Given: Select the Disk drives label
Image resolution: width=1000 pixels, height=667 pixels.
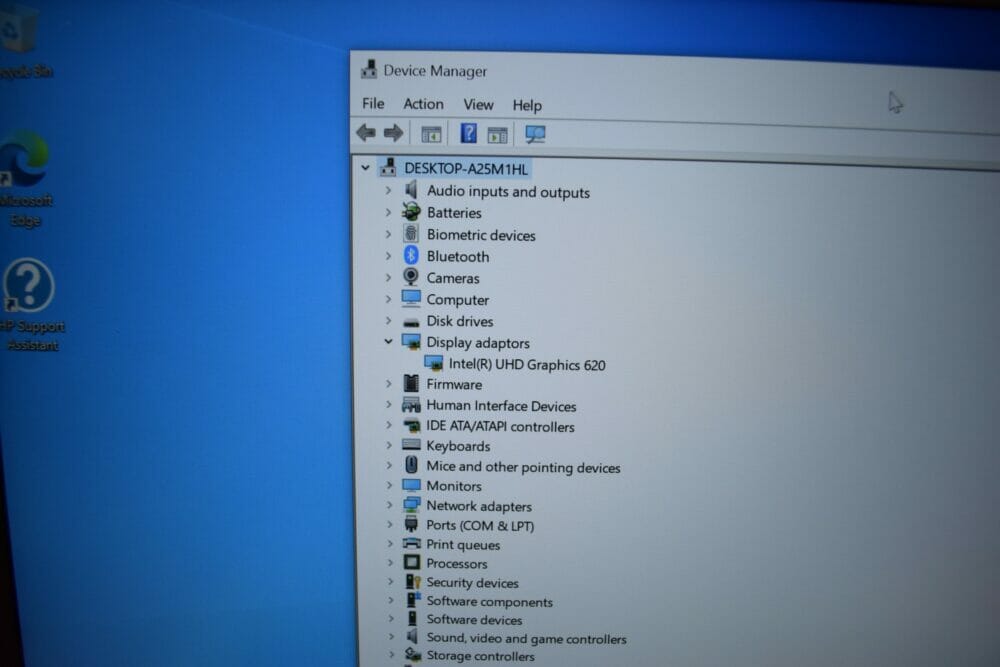Looking at the screenshot, I should tap(460, 321).
